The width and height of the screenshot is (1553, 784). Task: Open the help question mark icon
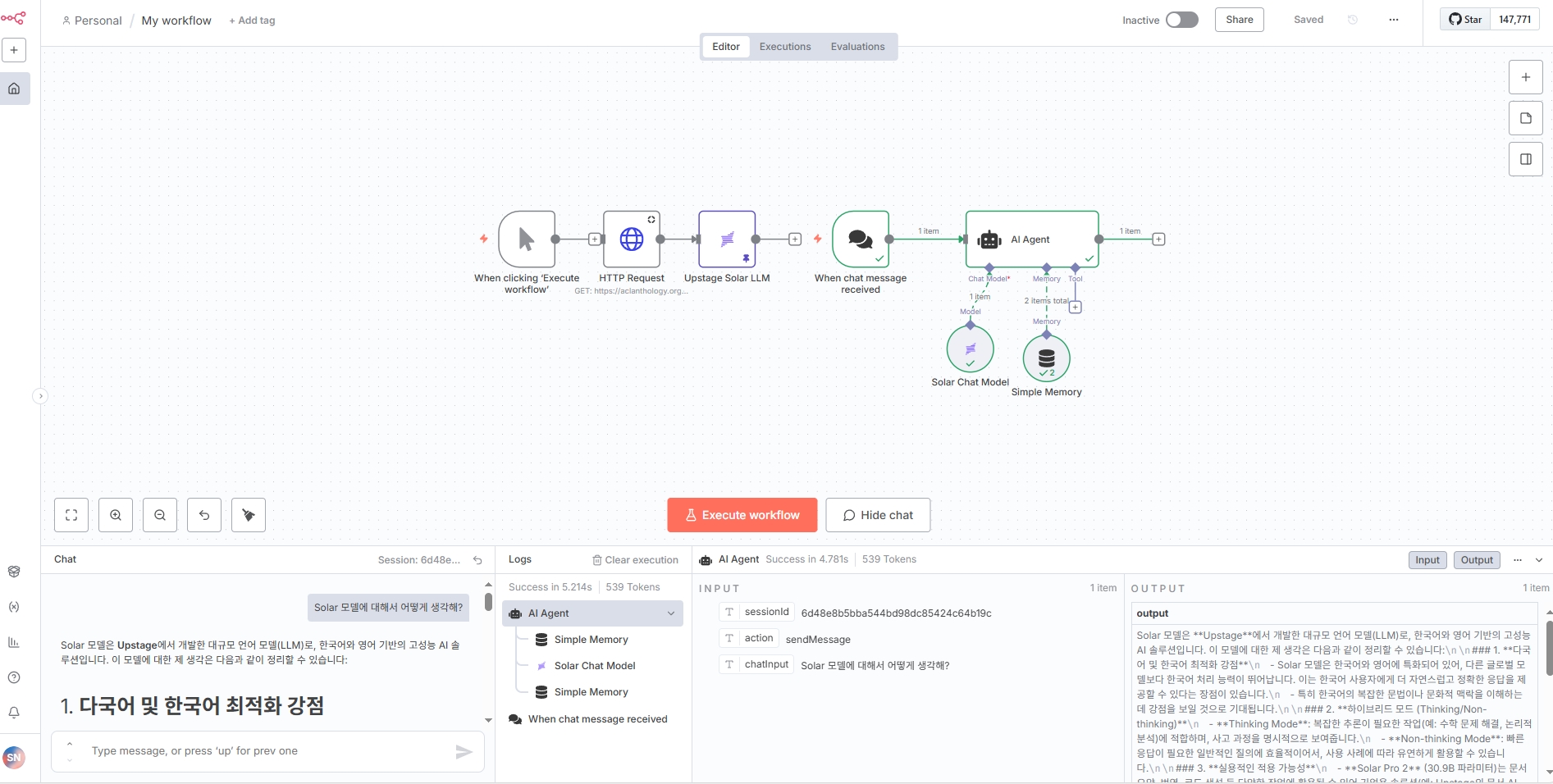point(14,677)
